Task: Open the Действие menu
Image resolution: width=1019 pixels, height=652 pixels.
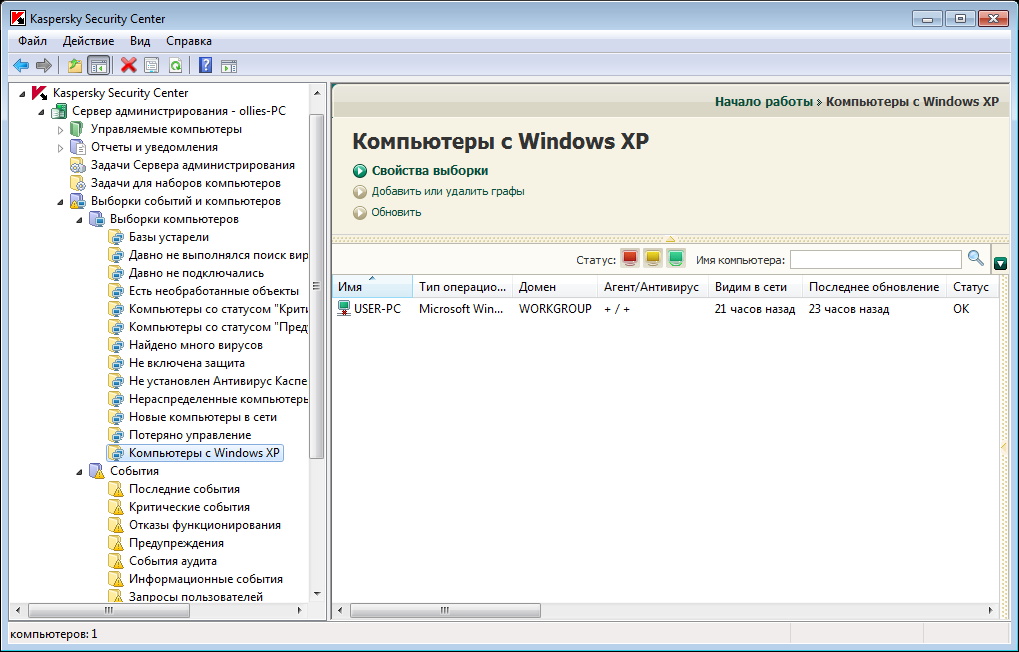Action: coord(88,41)
